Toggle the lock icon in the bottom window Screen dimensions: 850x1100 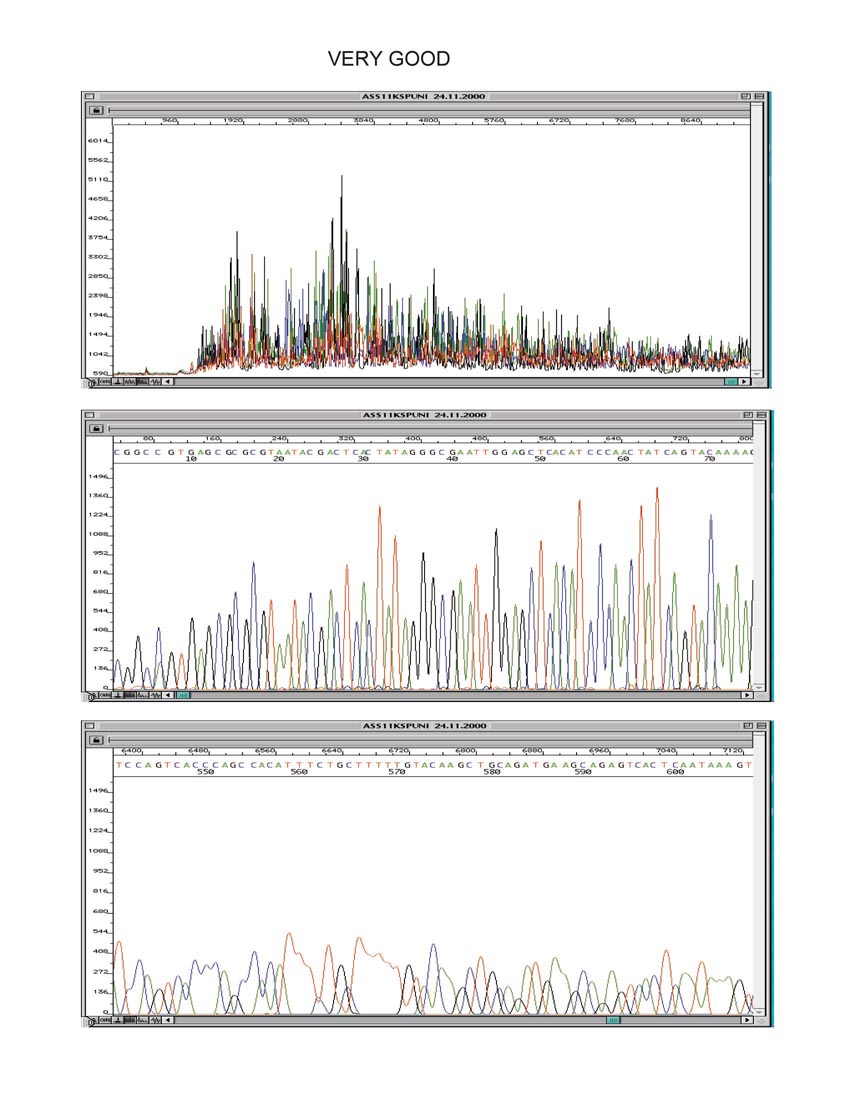pos(97,740)
